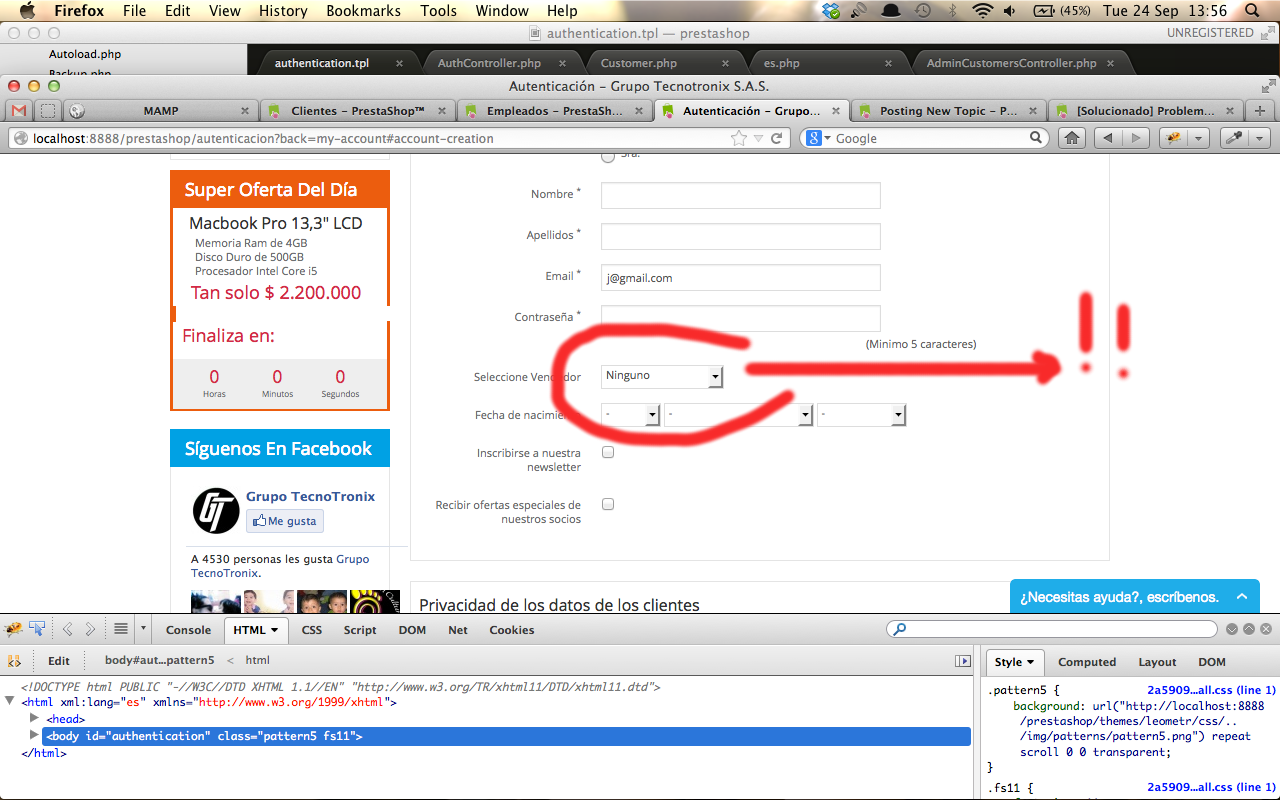Click the Wi-Fi icon in the menu bar
This screenshot has width=1280, height=800.
tap(983, 11)
